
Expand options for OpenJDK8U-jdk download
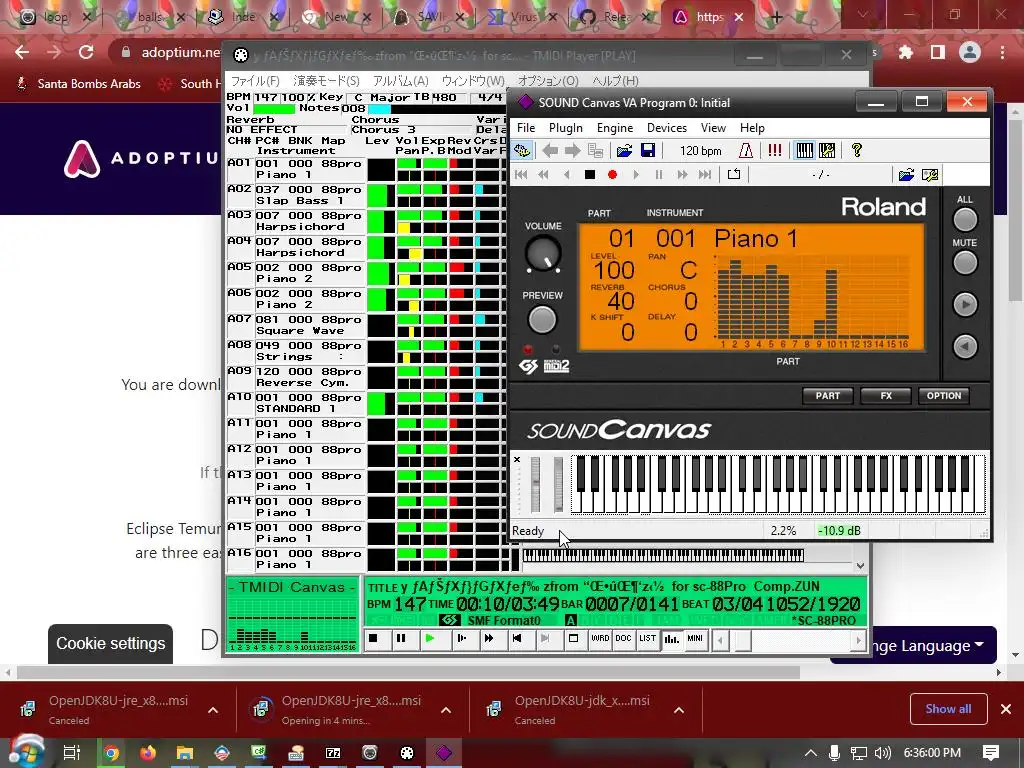click(679, 710)
